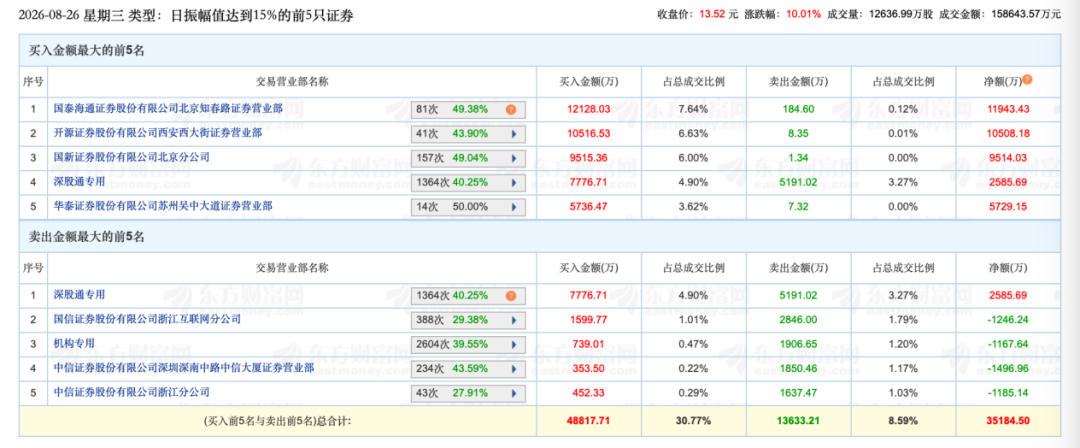Click the percentage 7.64% cell
The width and height of the screenshot is (1080, 448).
[x=693, y=109]
